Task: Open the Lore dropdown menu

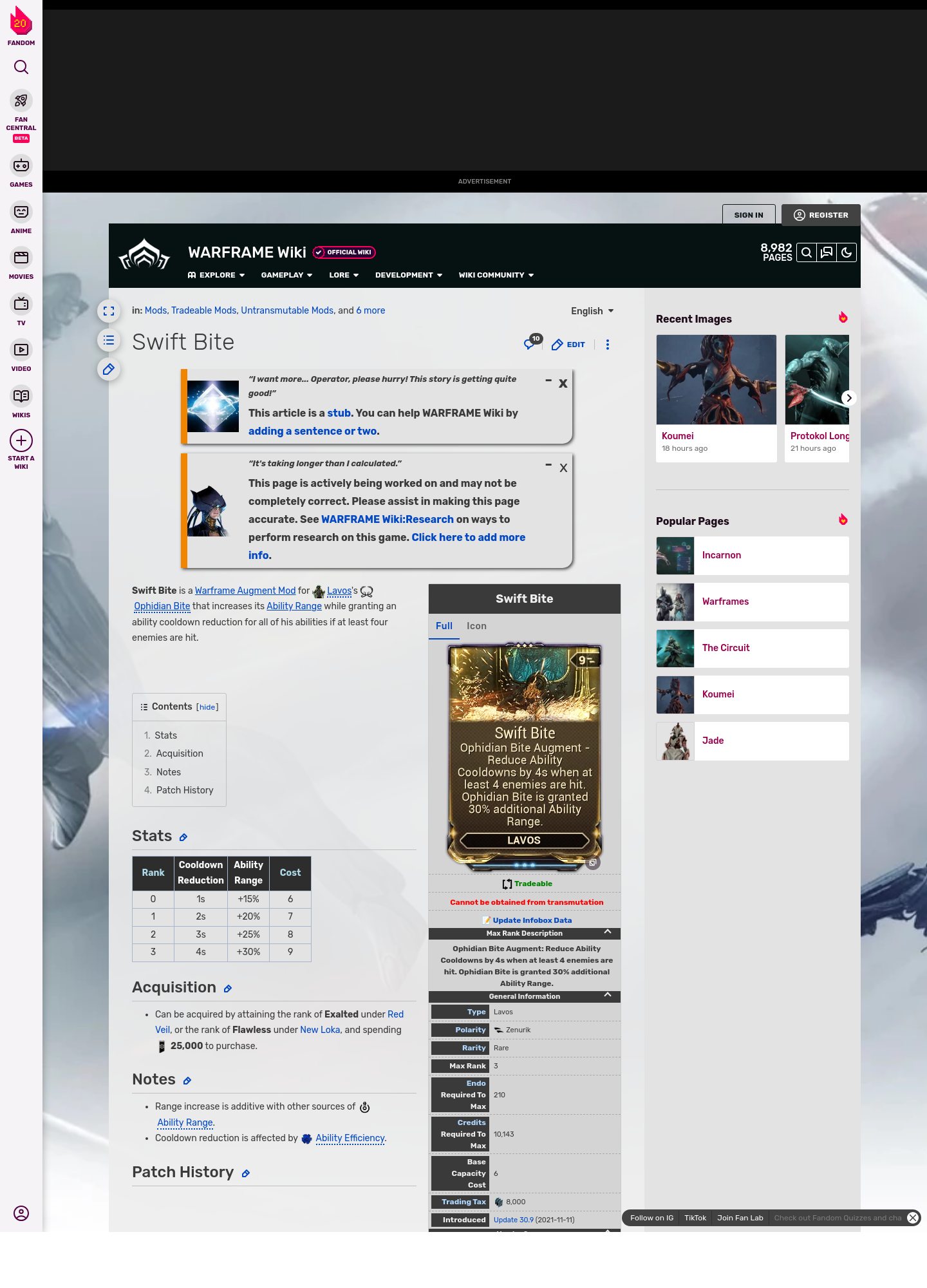Action: pos(344,275)
